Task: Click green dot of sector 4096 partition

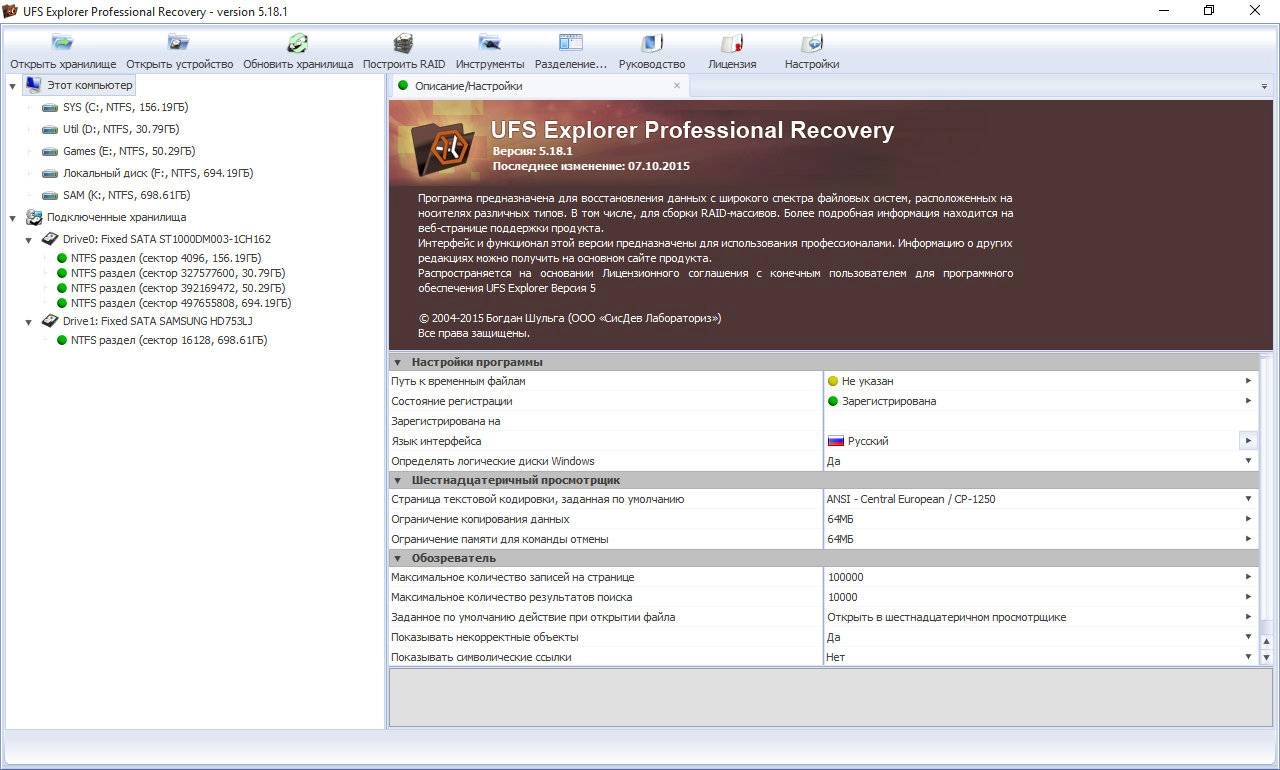Action: (x=62, y=258)
